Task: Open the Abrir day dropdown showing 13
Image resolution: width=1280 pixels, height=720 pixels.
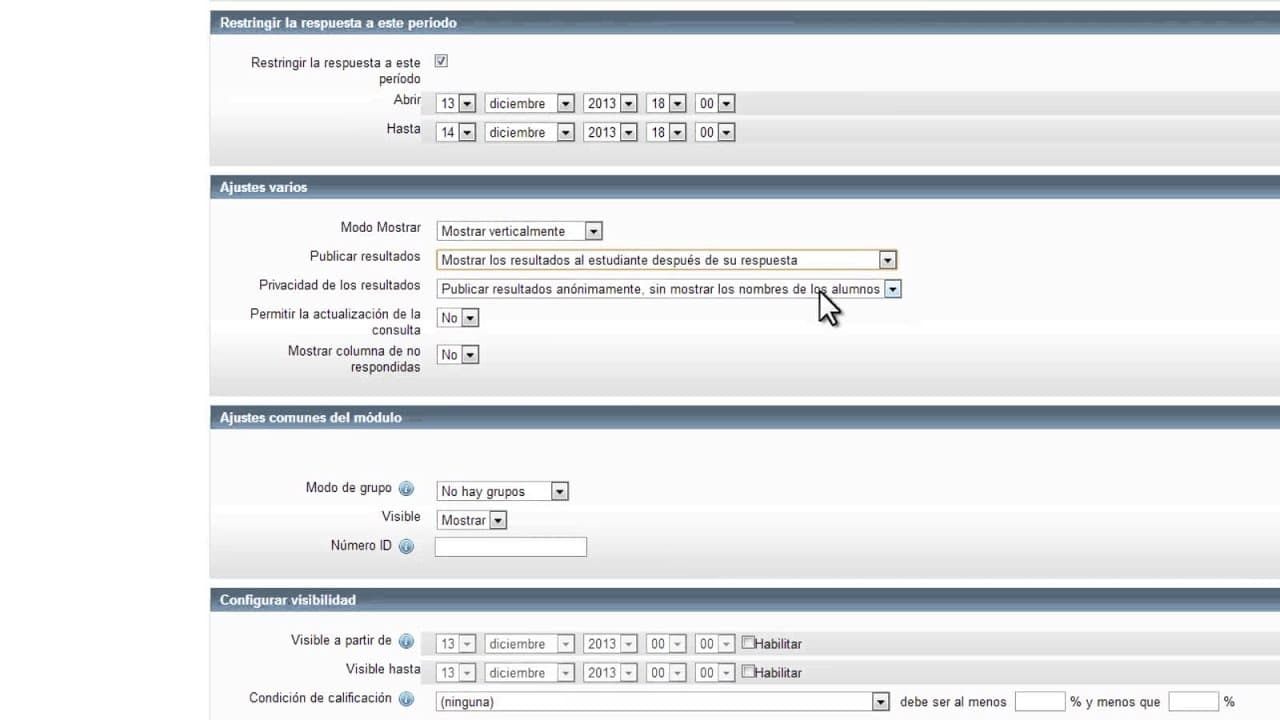Action: tap(456, 103)
